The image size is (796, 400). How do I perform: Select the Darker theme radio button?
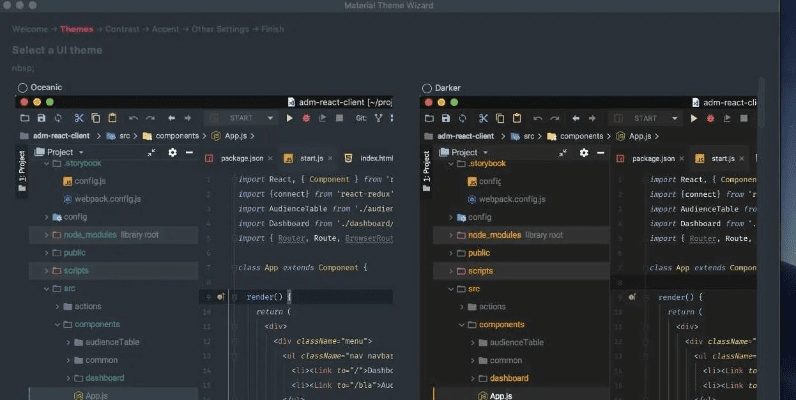(427, 88)
